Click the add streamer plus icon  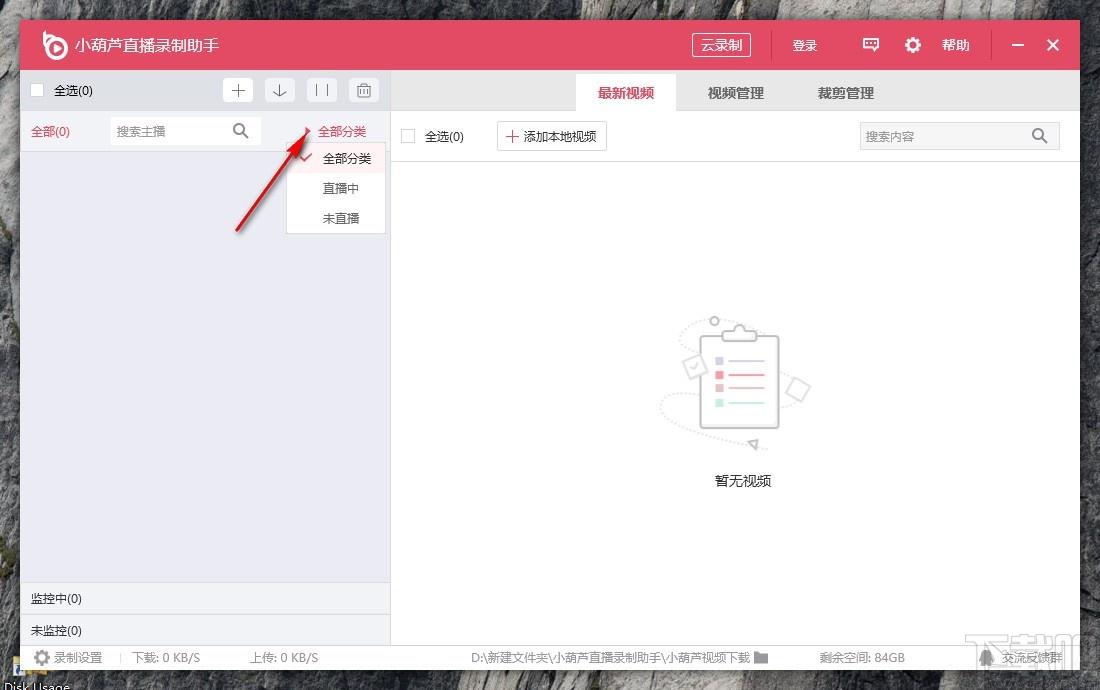point(238,90)
